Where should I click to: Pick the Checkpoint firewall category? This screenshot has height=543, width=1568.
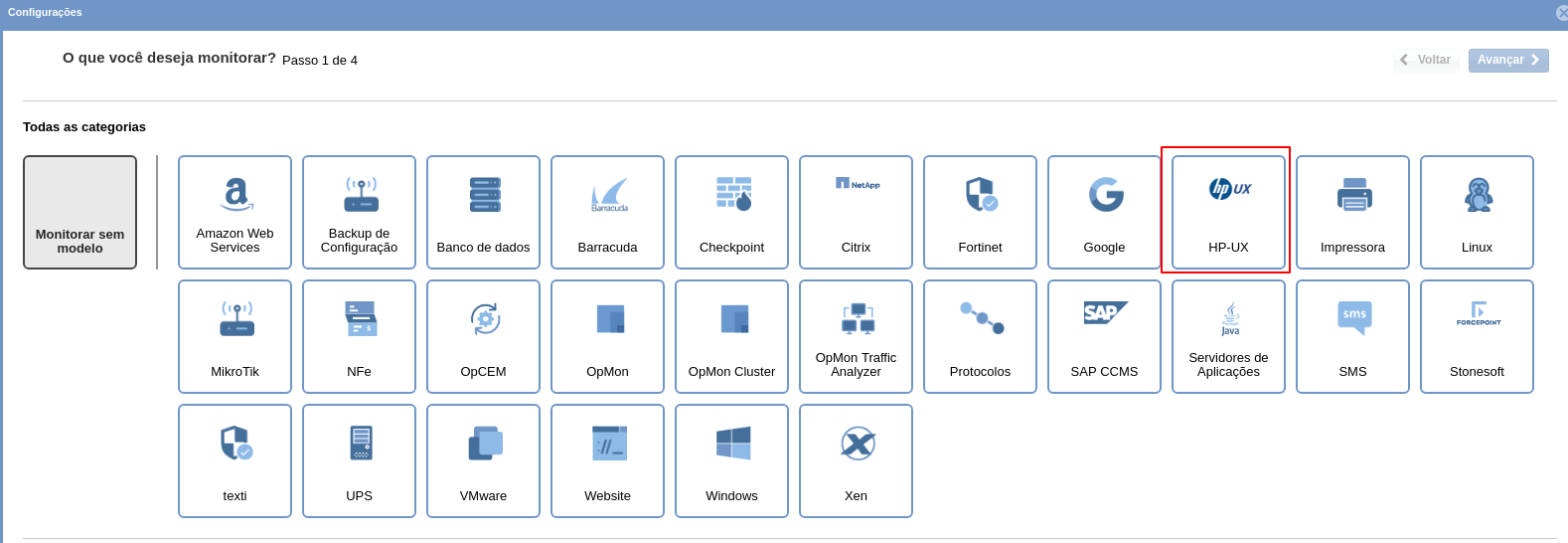pos(731,212)
